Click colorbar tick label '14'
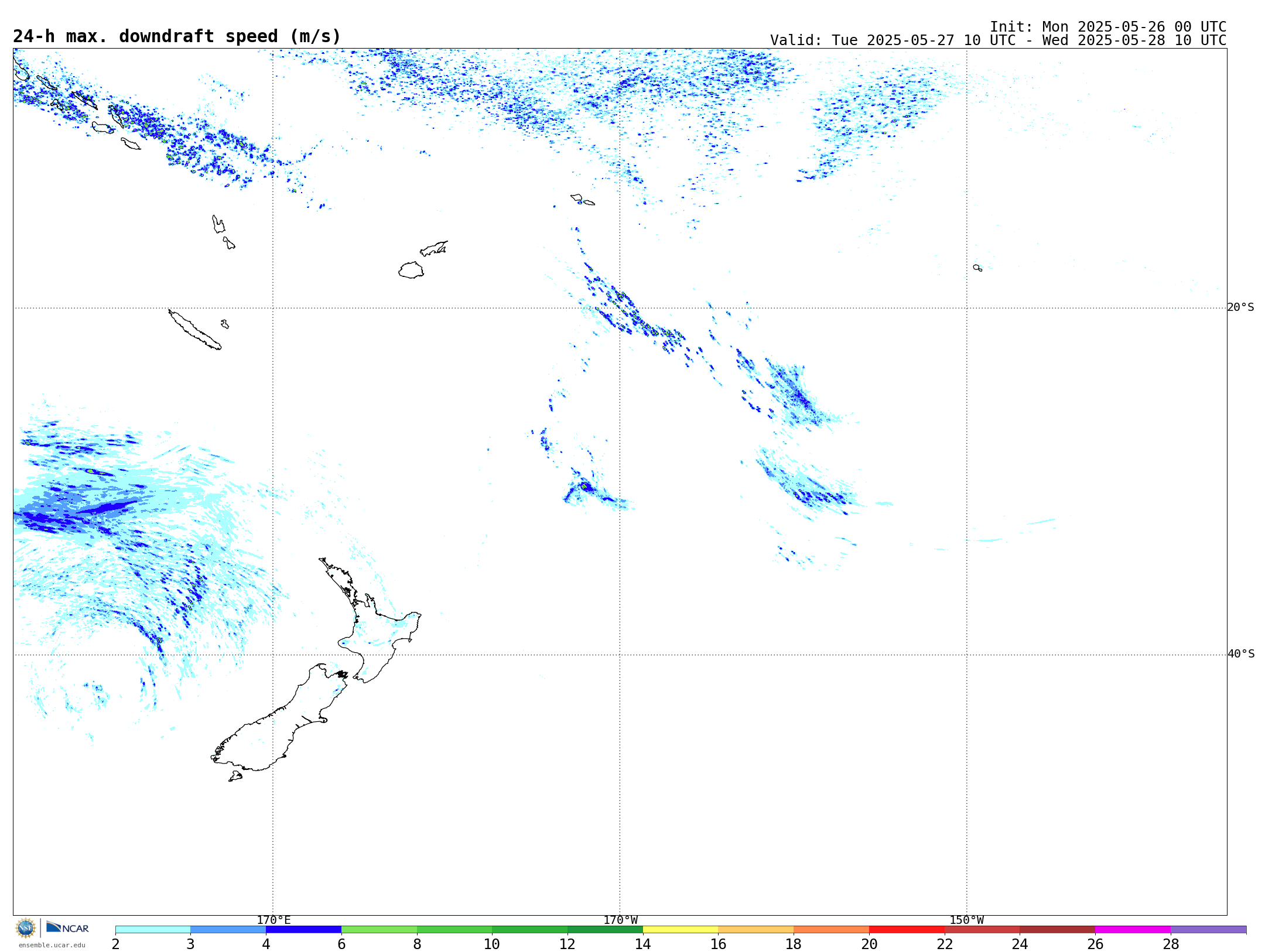This screenshot has height=952, width=1265. point(643,944)
